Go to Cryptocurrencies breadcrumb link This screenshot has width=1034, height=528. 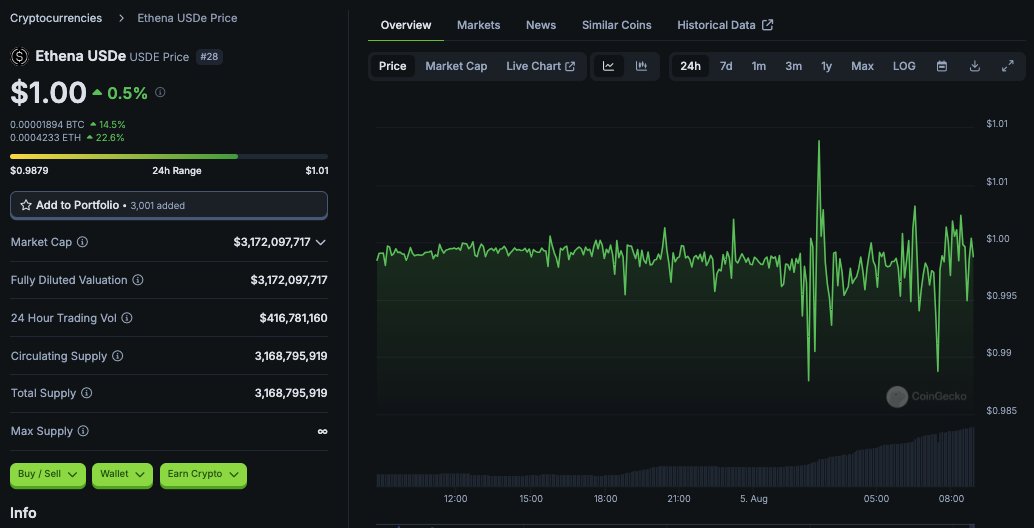(x=56, y=18)
